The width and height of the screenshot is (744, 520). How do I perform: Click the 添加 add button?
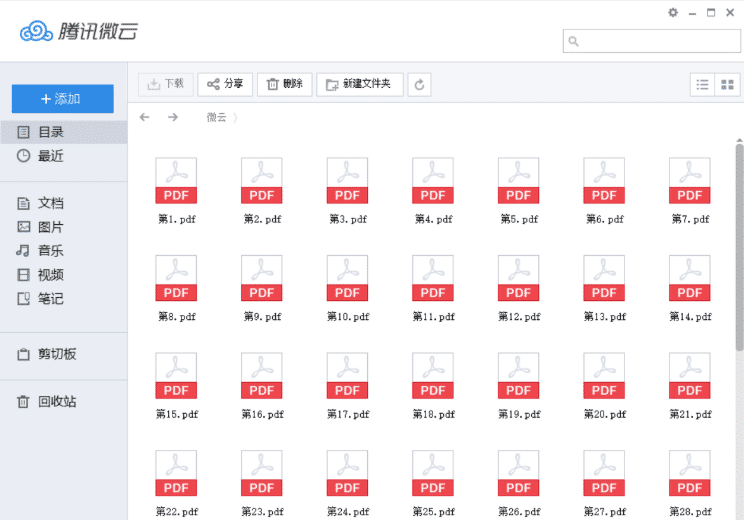tap(63, 99)
